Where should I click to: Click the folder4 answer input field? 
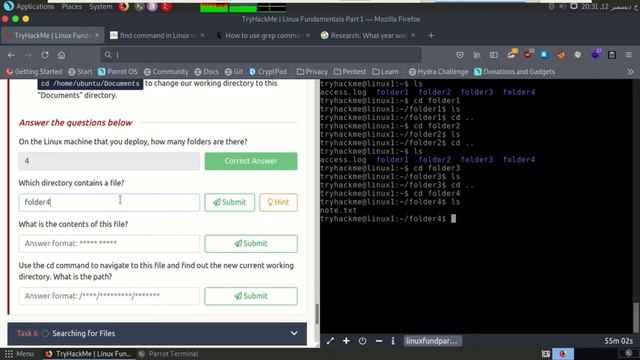[x=109, y=202]
